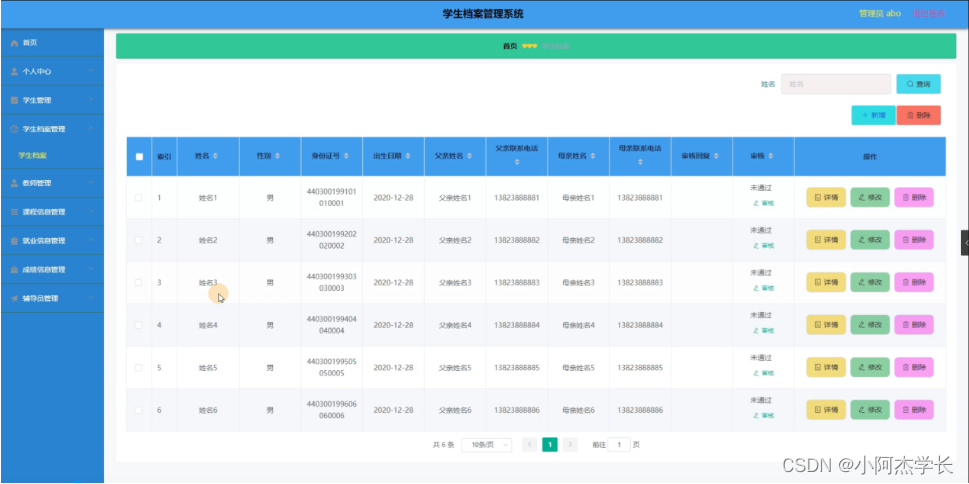Click the icon beside 教师管理
Viewport: 969px width, 484px height.
[14, 183]
